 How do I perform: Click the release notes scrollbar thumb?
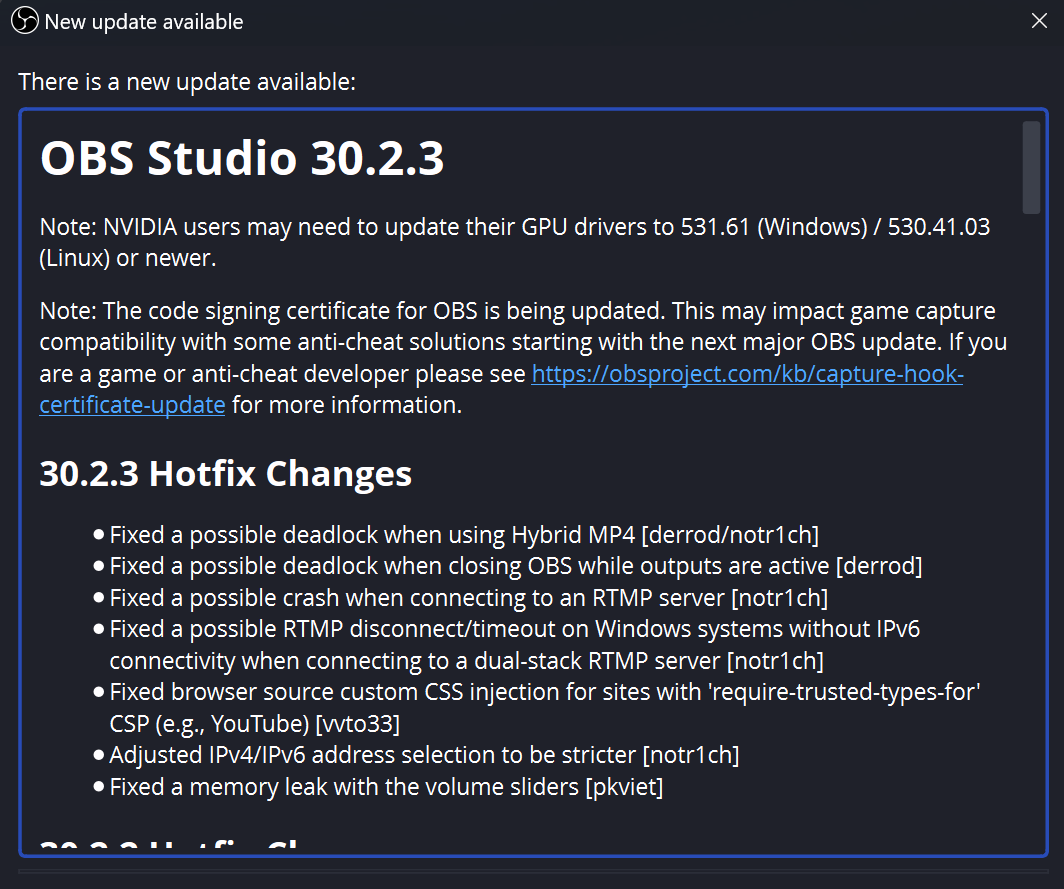click(1030, 167)
